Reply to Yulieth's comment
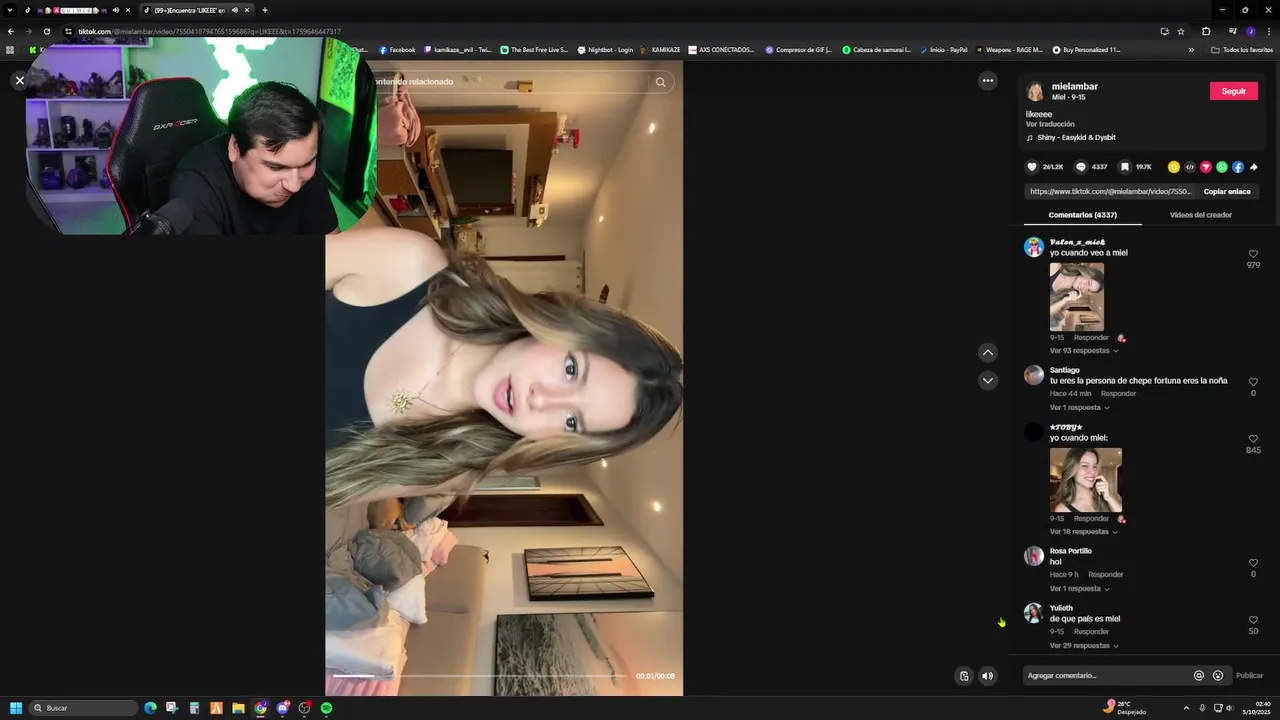Image resolution: width=1280 pixels, height=720 pixels. coord(1091,632)
